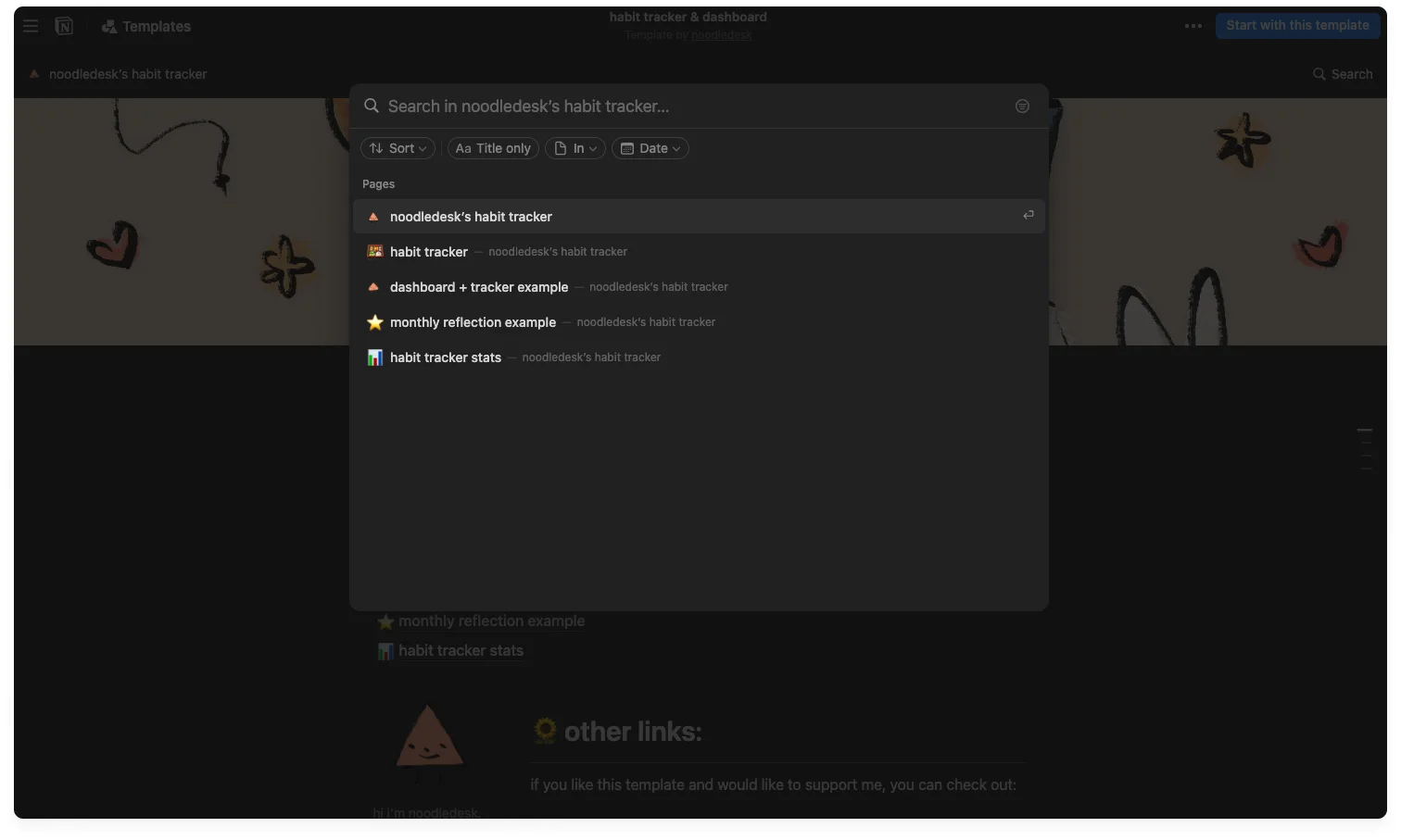Open the habit tracker page result

pos(699,252)
